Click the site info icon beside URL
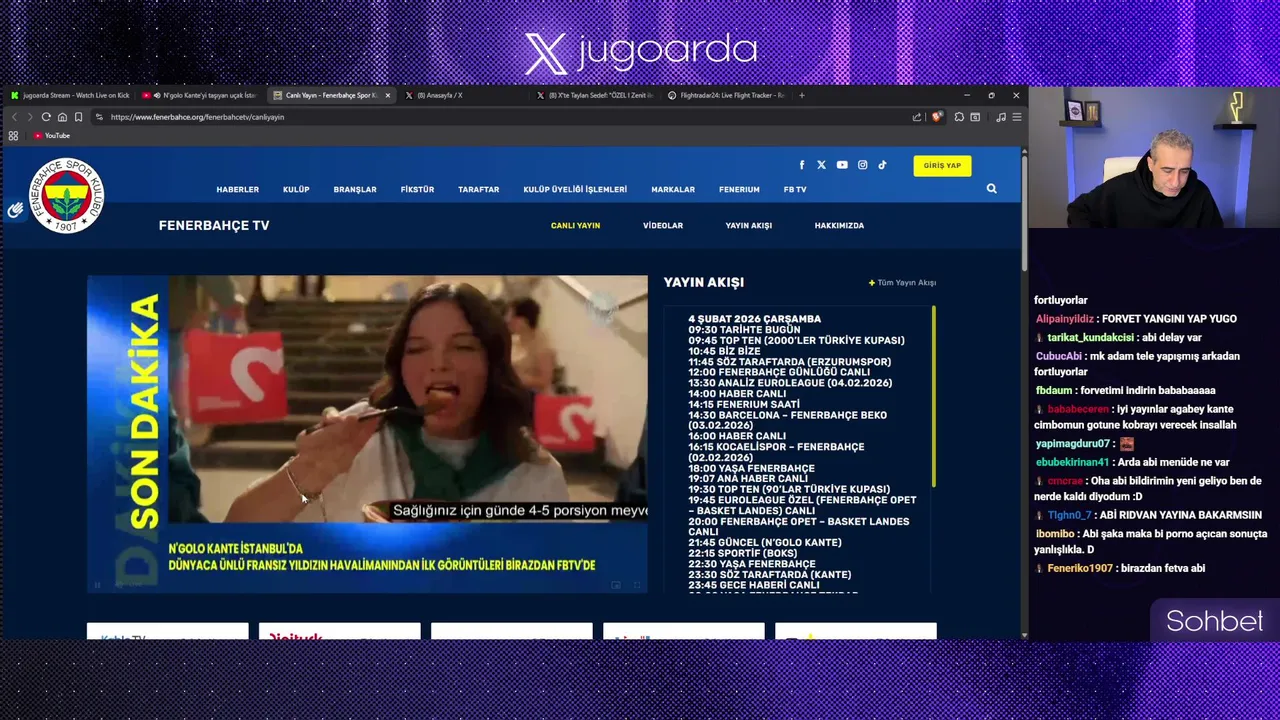 pyautogui.click(x=99, y=117)
